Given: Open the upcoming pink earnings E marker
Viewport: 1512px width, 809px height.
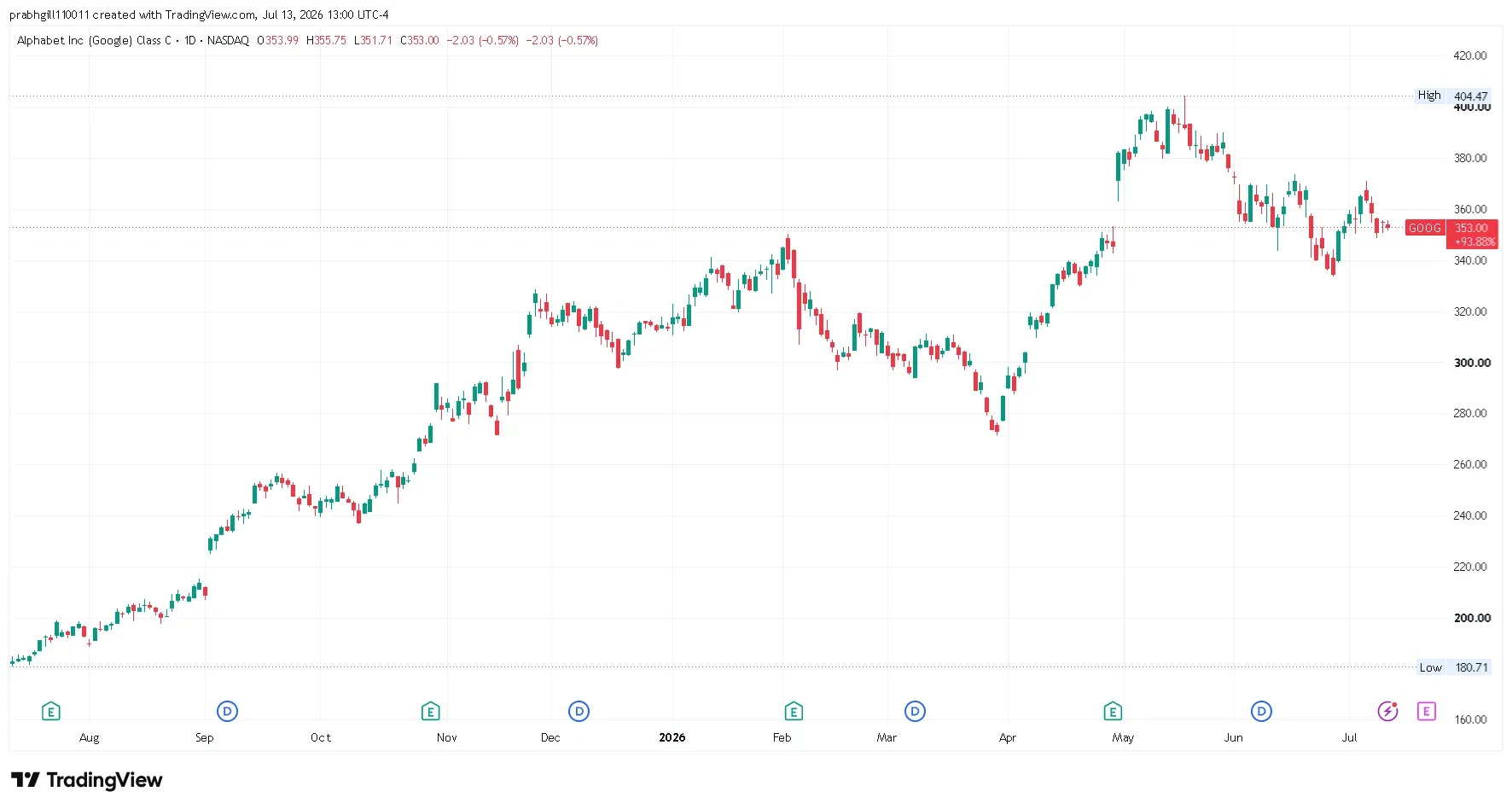Looking at the screenshot, I should pyautogui.click(x=1427, y=711).
